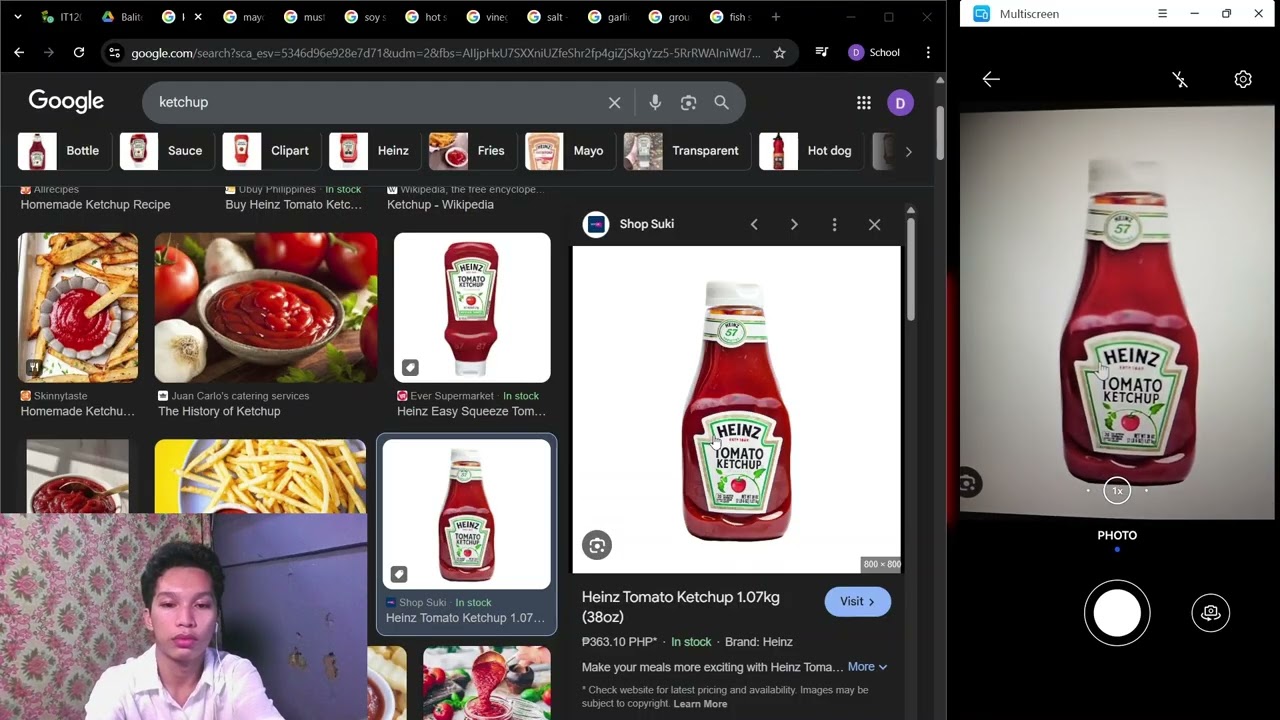Open the Homemade Ketchup Recipe result
1280x720 pixels.
tap(95, 204)
